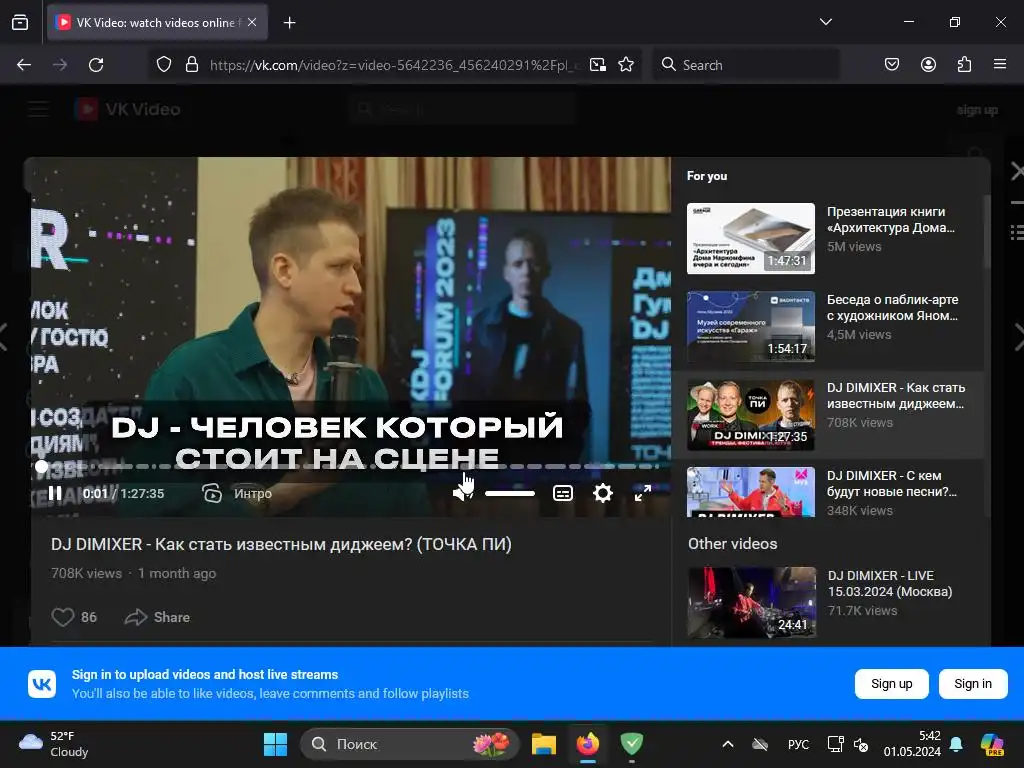
Task: Open Firefox application menu
Action: [1000, 65]
